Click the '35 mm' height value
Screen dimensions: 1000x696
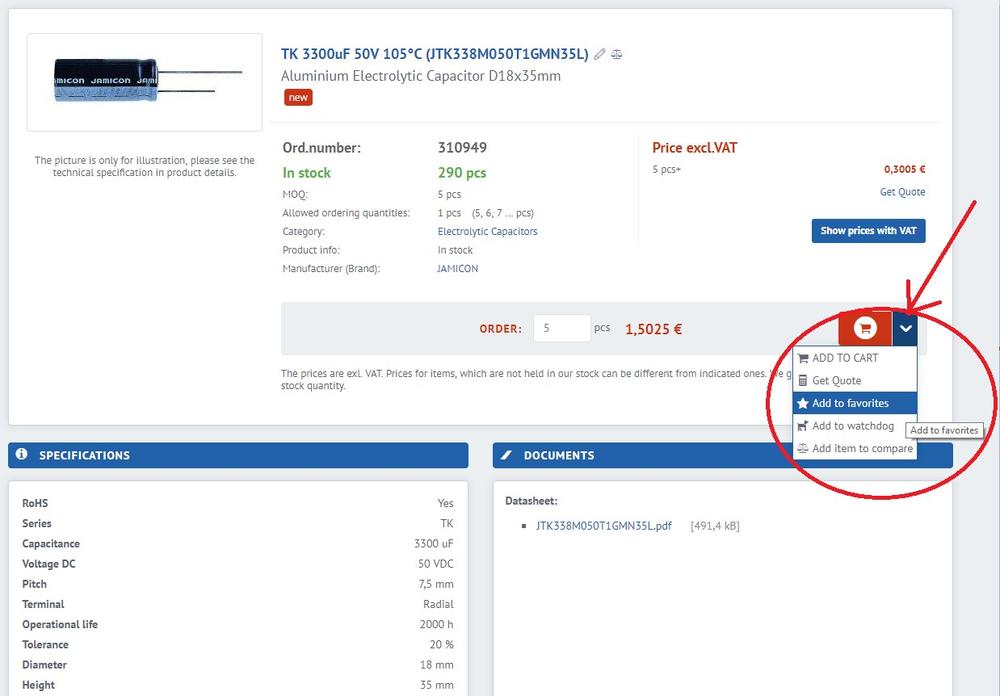click(x=437, y=685)
